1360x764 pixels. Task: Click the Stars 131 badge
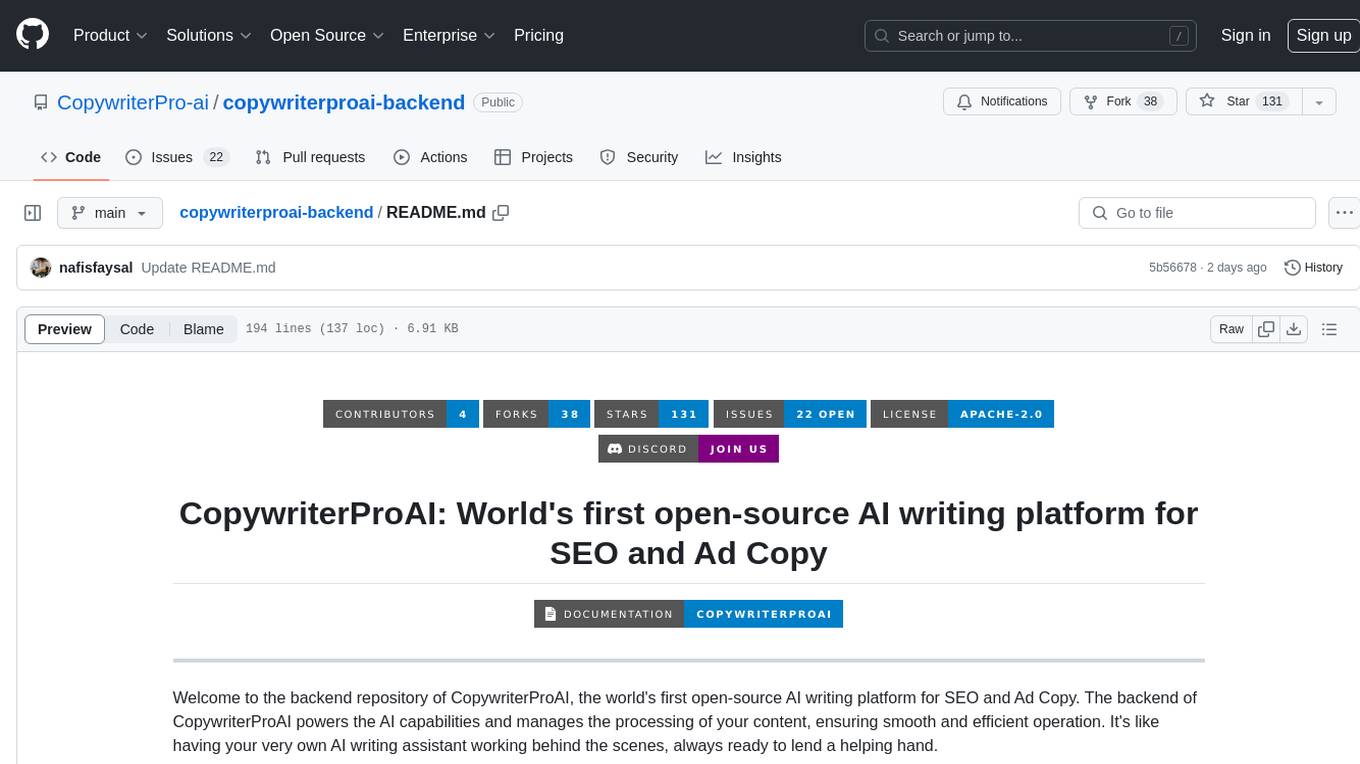tap(651, 414)
